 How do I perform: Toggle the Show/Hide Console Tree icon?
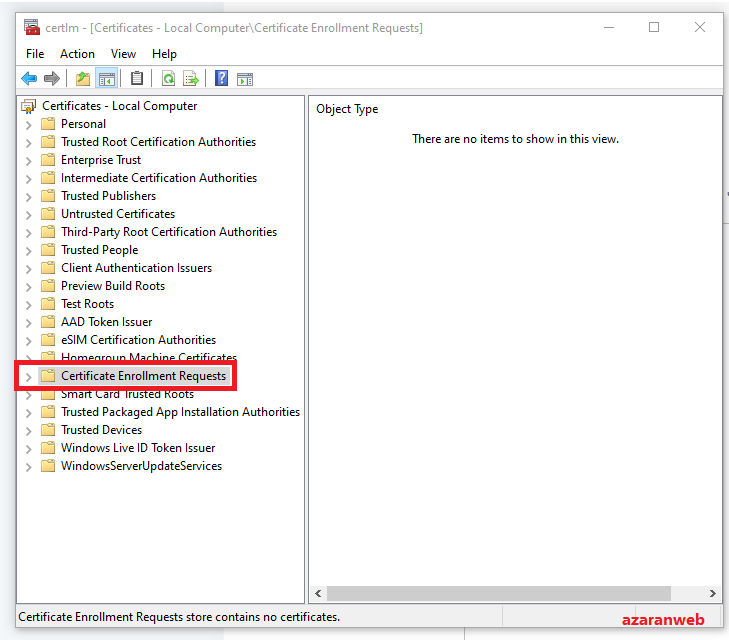[x=107, y=79]
